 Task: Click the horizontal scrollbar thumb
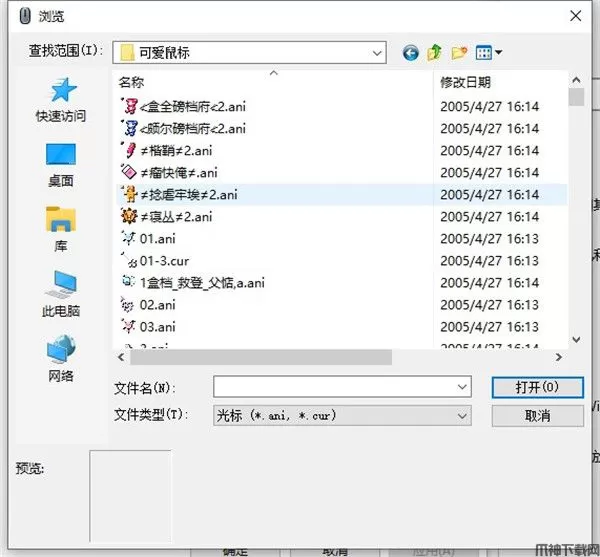261,357
